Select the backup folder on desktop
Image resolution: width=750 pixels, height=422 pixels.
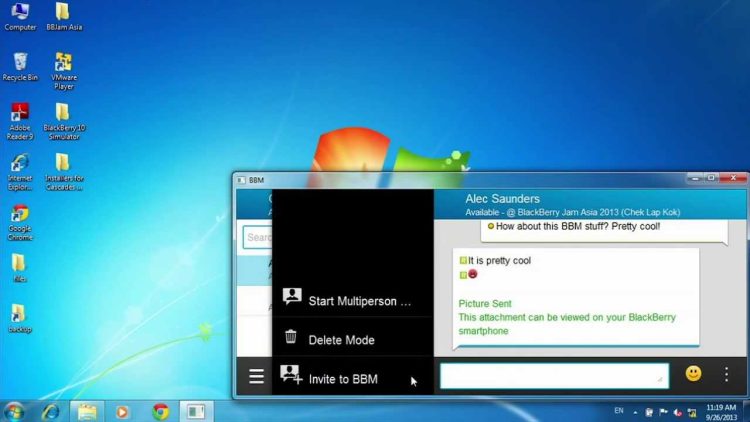pyautogui.click(x=19, y=318)
